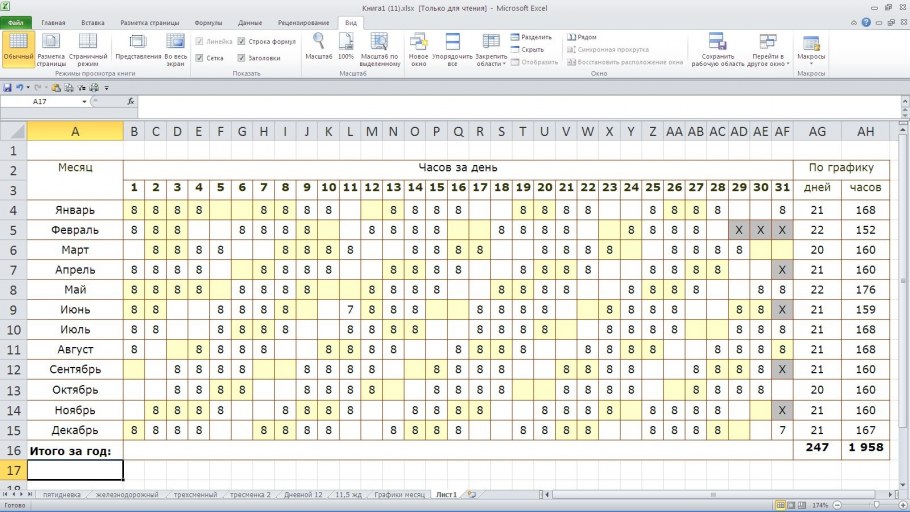Click Упорядочить все windows
This screenshot has height=512, width=910.
click(453, 49)
